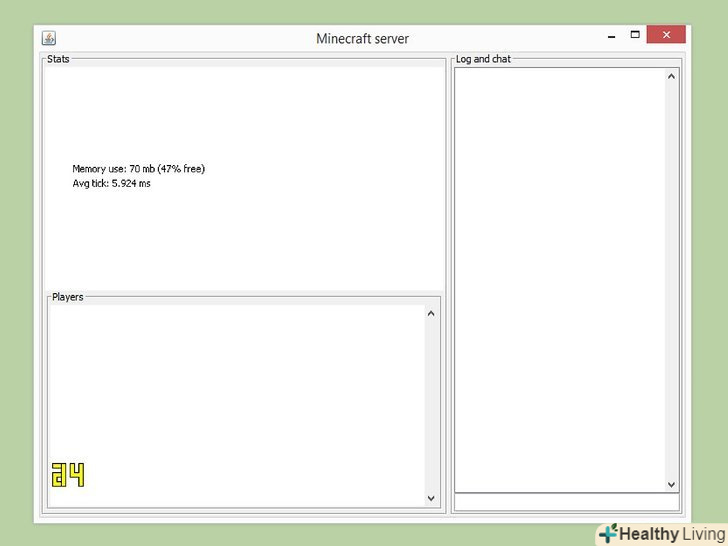Click the down arrow in Log and chat scrollbar
Image resolution: width=728 pixels, height=546 pixels.
671,484
